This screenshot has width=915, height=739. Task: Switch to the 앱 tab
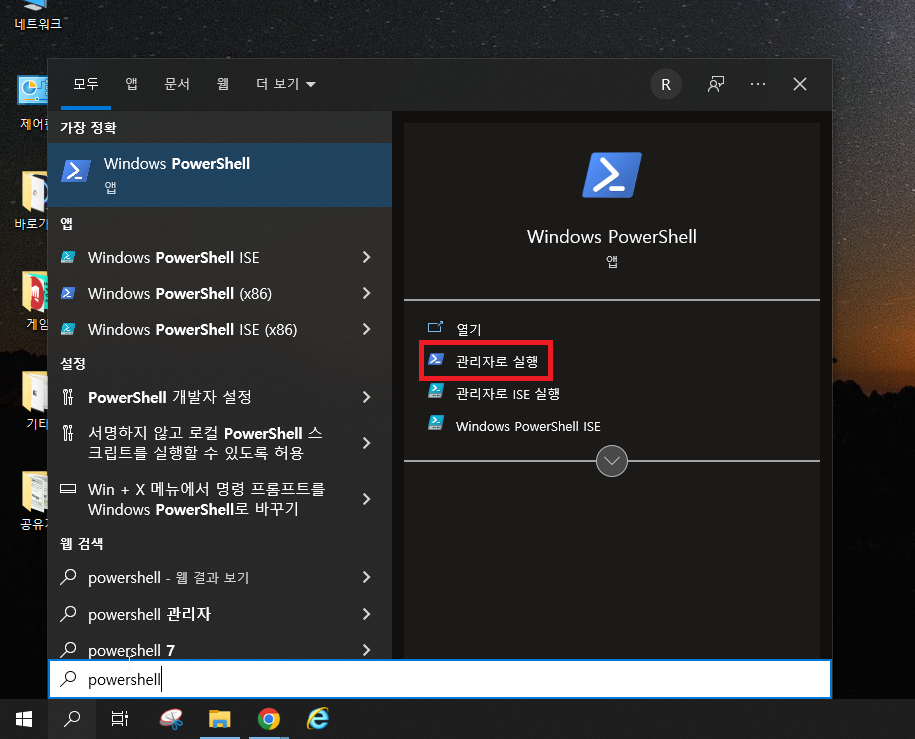click(x=131, y=84)
